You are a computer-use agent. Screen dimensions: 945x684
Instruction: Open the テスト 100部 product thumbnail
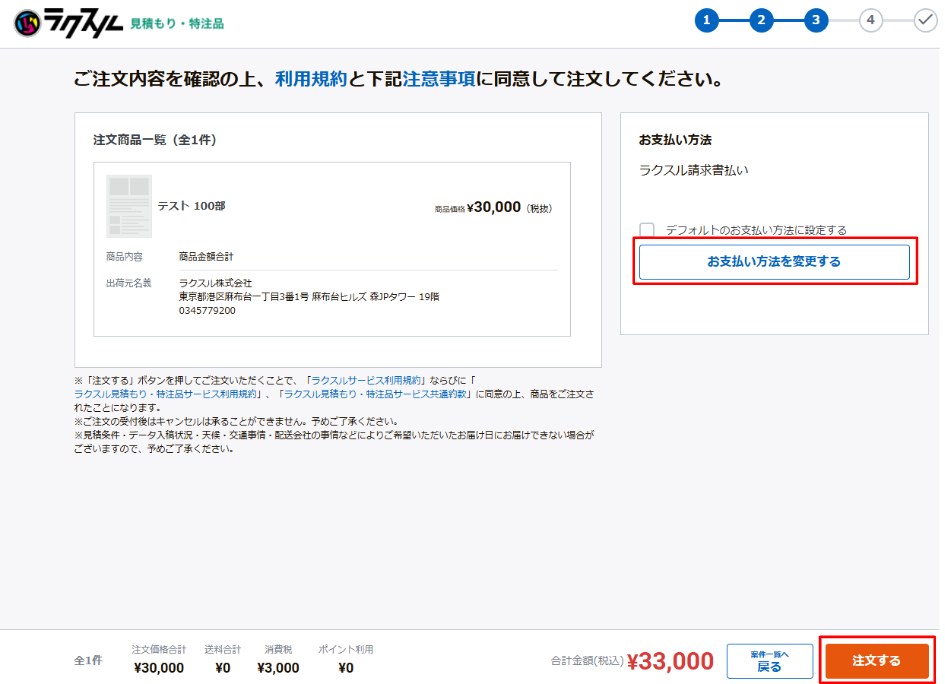128,206
